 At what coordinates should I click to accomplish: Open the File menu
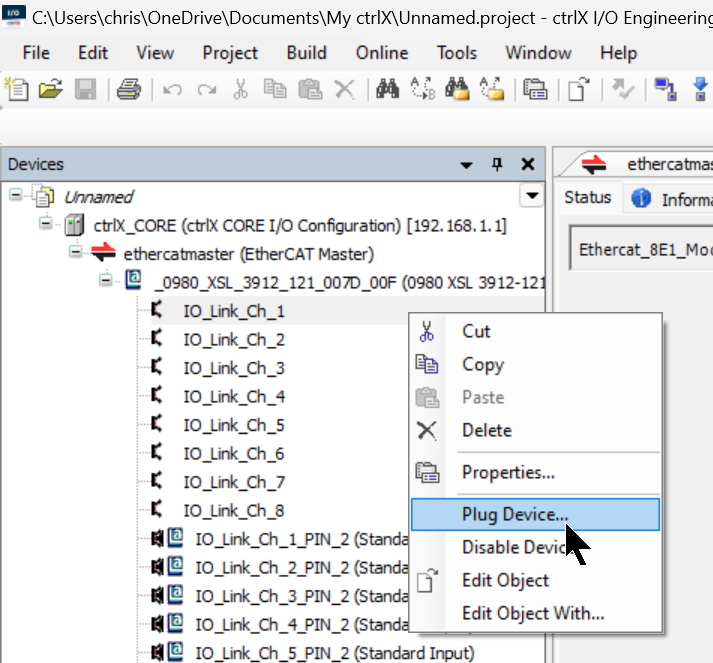[x=36, y=53]
